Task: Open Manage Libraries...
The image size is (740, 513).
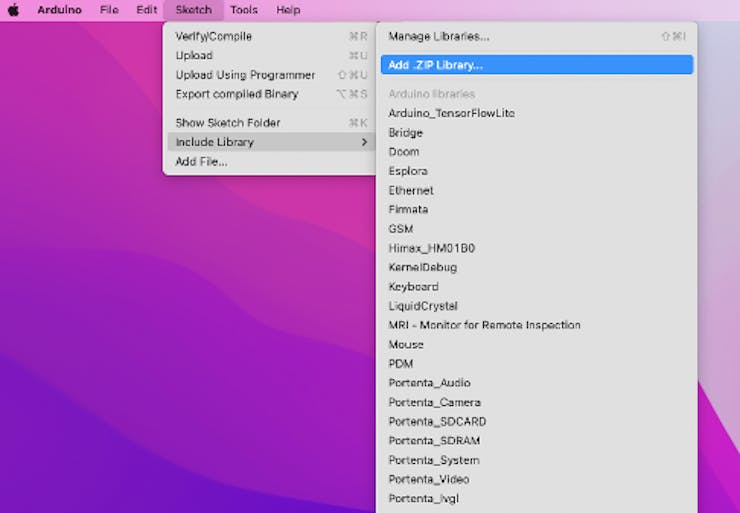Action: point(439,37)
